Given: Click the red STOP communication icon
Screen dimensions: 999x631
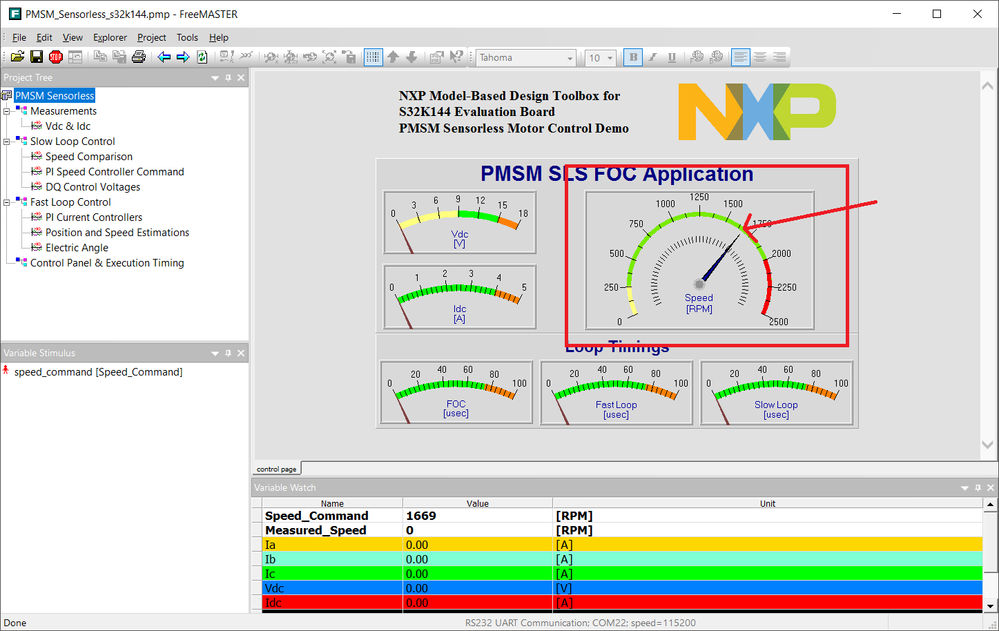Looking at the screenshot, I should tap(55, 57).
